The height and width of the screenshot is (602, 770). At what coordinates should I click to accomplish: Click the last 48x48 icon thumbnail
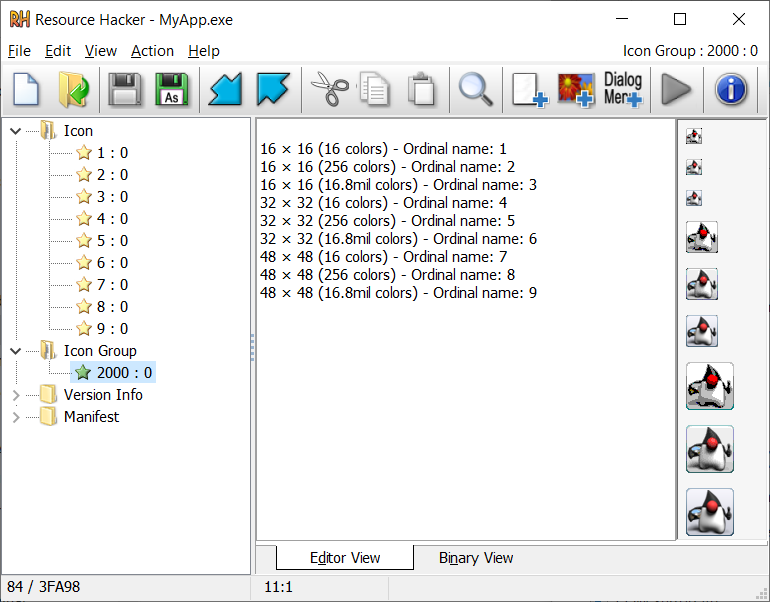tap(710, 512)
